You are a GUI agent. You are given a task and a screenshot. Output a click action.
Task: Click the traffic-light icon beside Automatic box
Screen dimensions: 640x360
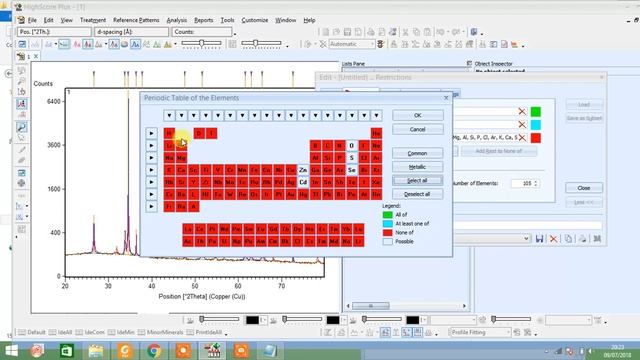pyautogui.click(x=380, y=44)
